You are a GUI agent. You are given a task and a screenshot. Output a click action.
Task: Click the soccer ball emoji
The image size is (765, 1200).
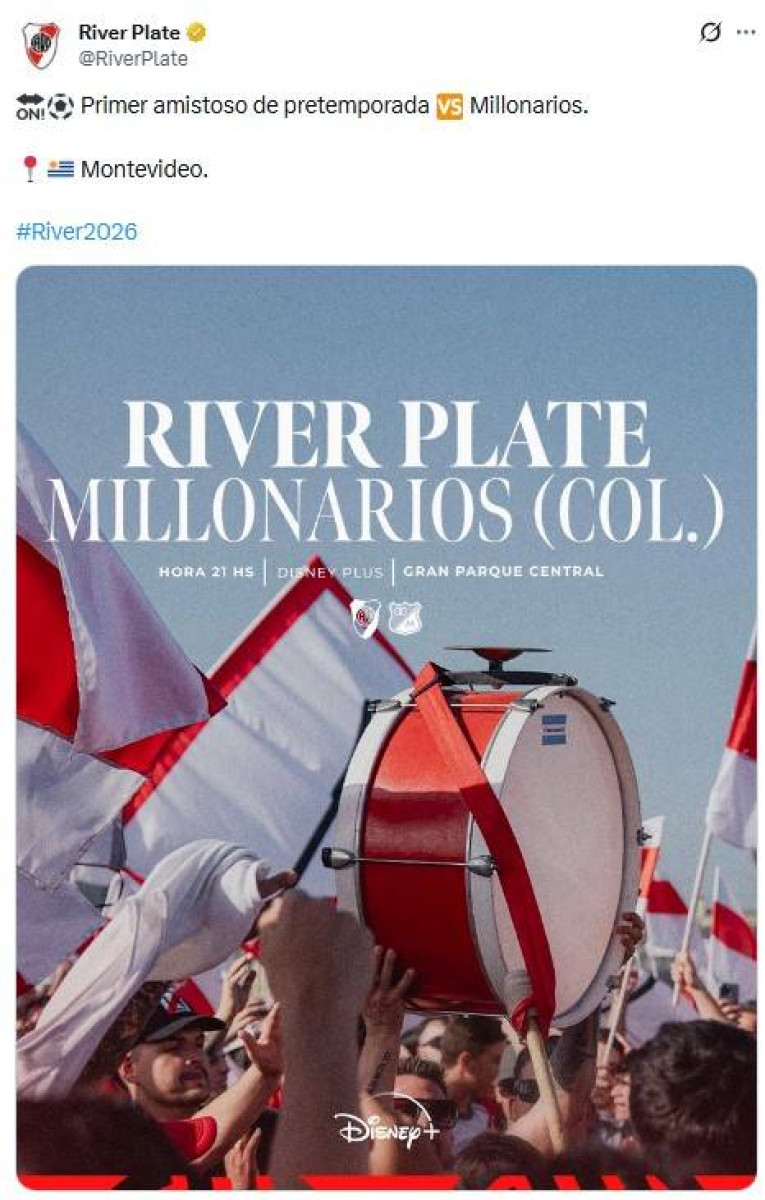tap(60, 106)
